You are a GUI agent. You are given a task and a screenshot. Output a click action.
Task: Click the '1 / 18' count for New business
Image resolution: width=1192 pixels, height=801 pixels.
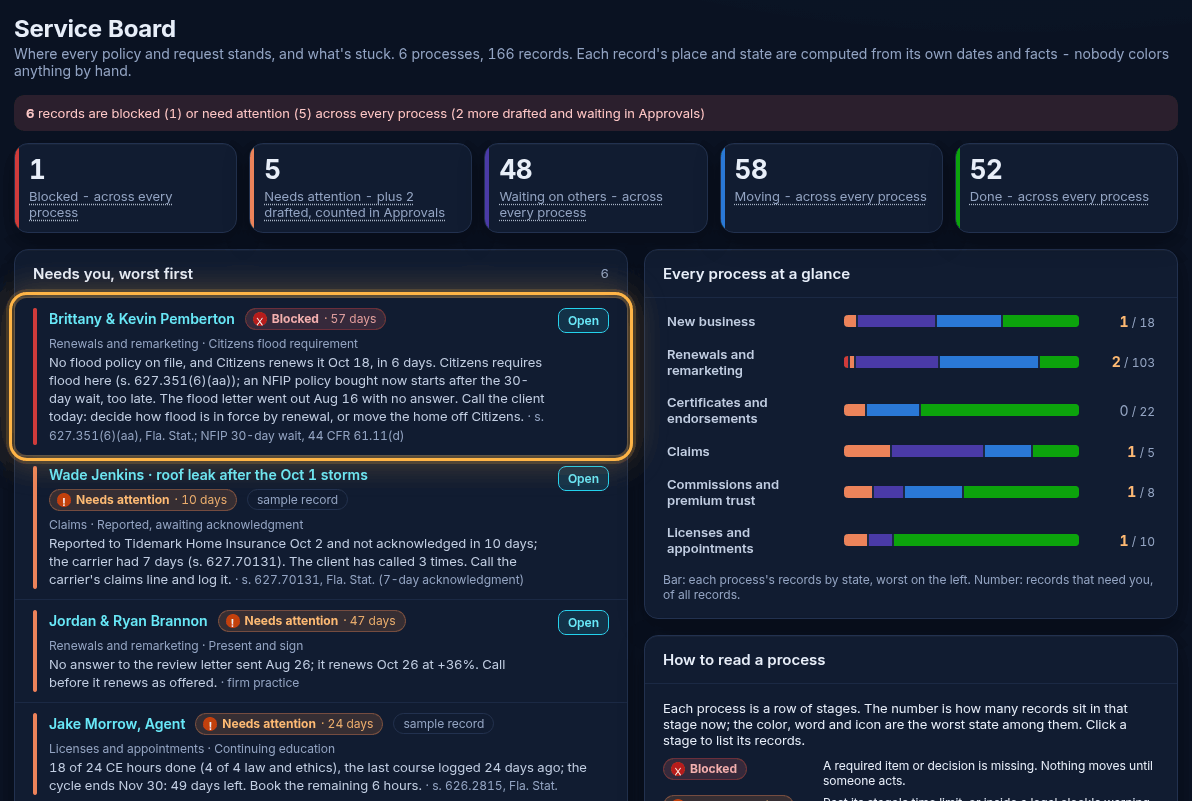(x=1137, y=322)
